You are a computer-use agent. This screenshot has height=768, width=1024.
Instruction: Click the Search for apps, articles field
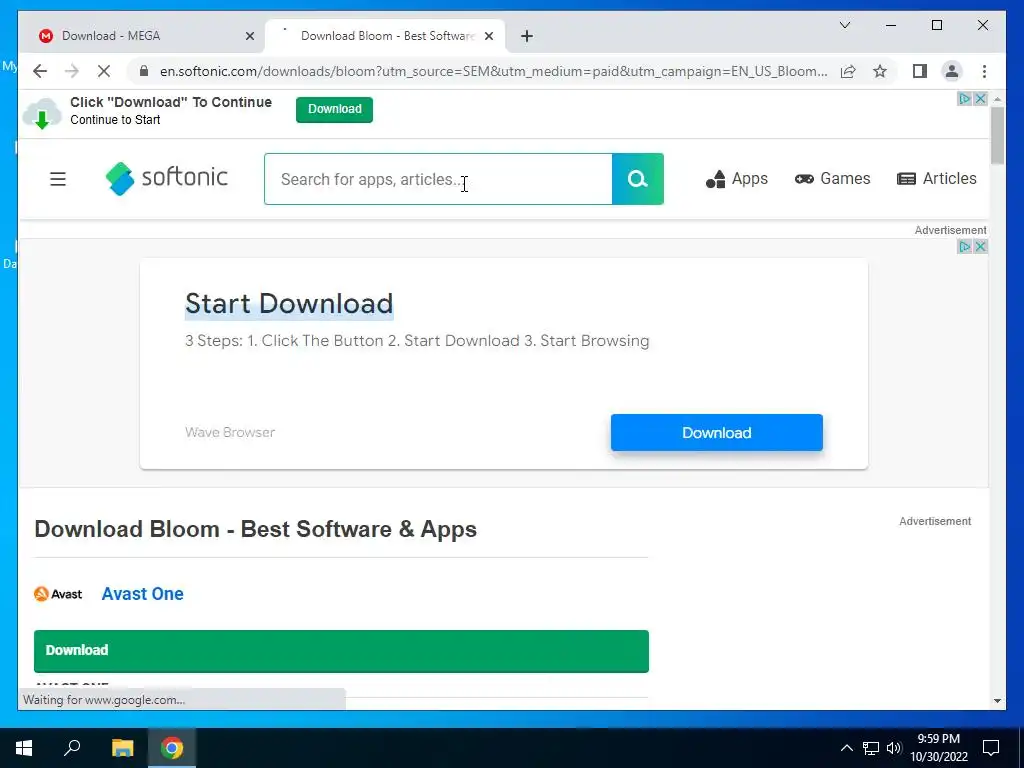[438, 179]
